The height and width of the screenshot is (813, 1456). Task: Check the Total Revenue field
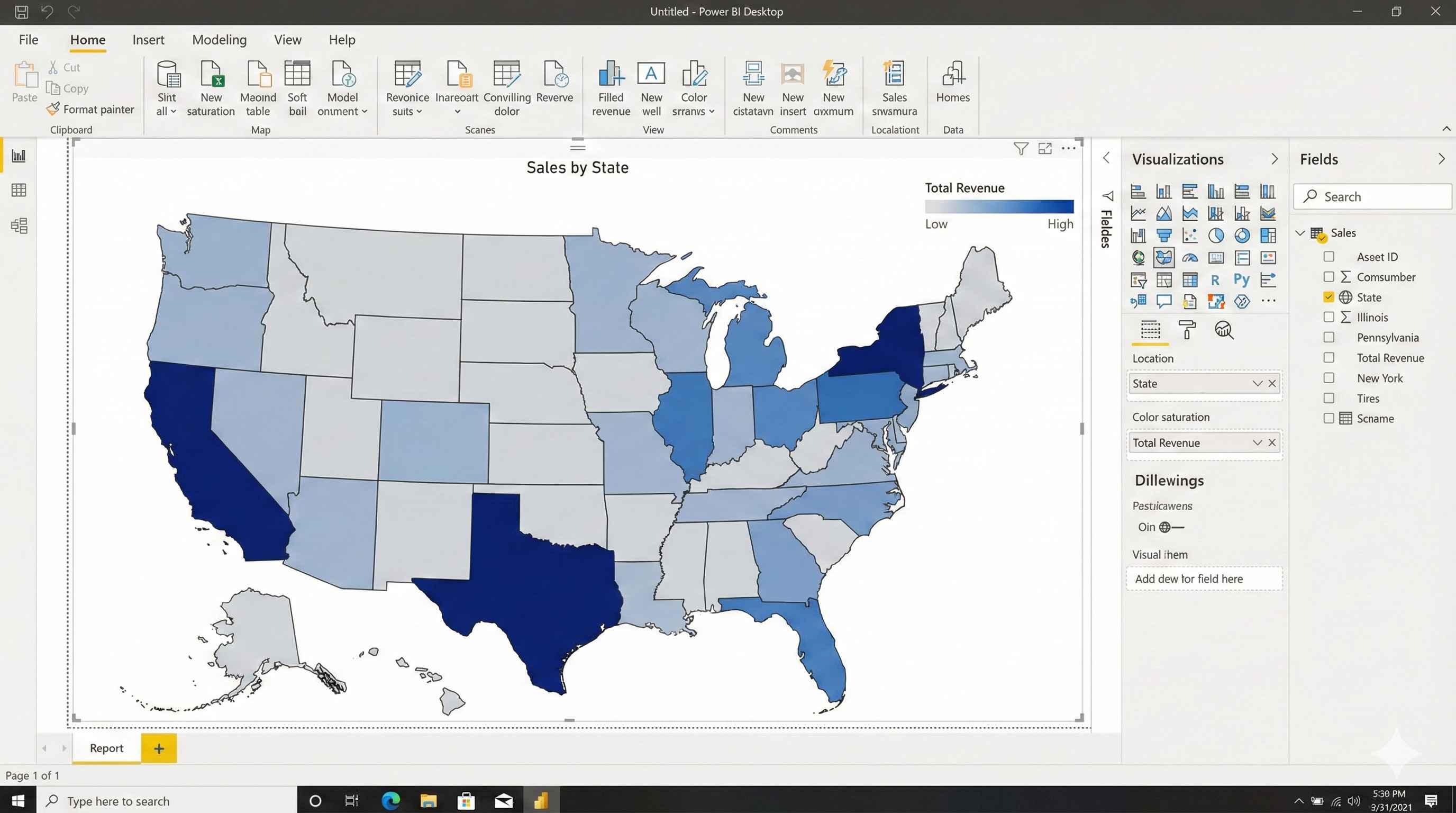click(1329, 357)
